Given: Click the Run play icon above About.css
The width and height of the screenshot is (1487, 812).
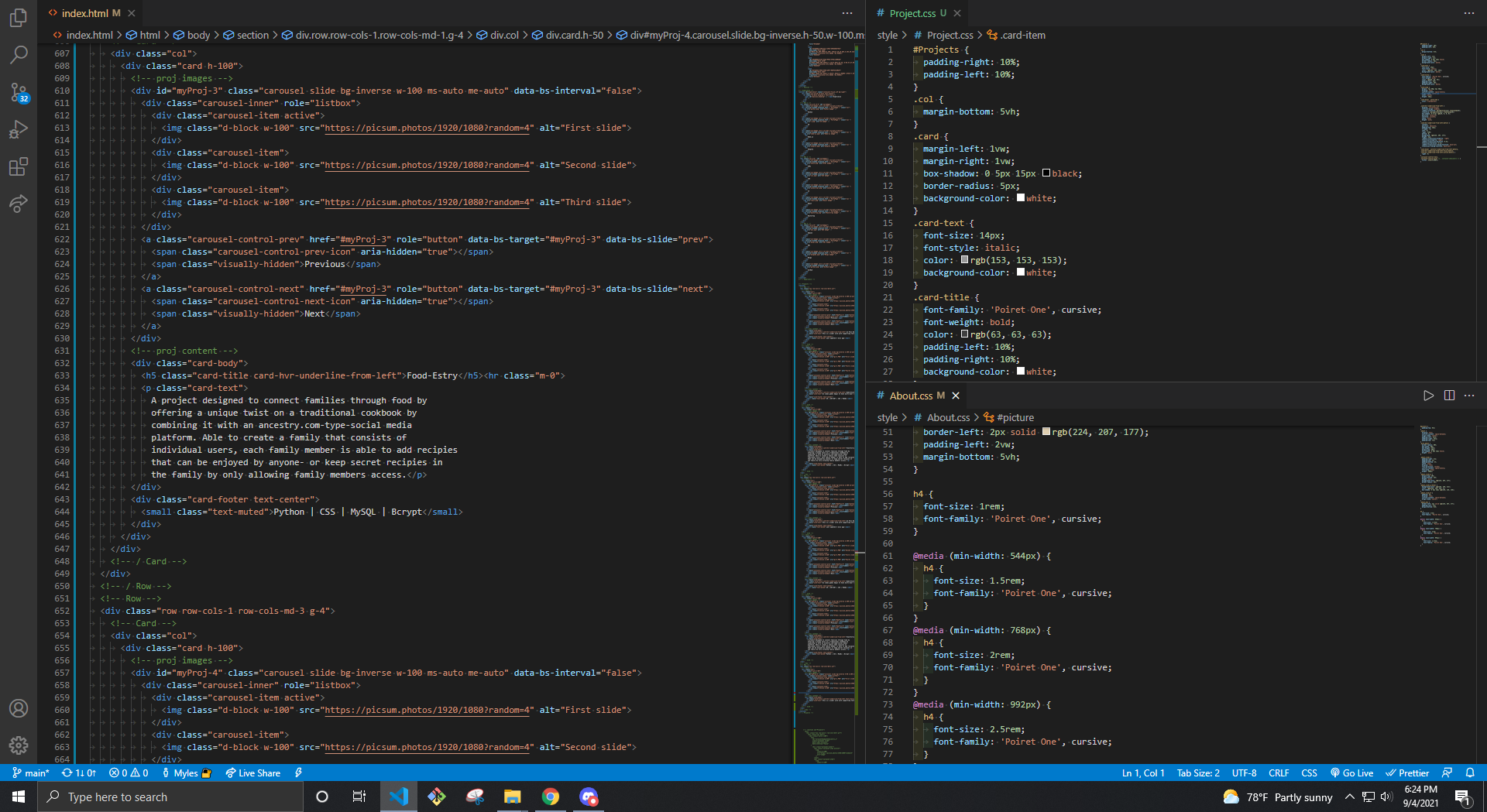Looking at the screenshot, I should point(1429,396).
